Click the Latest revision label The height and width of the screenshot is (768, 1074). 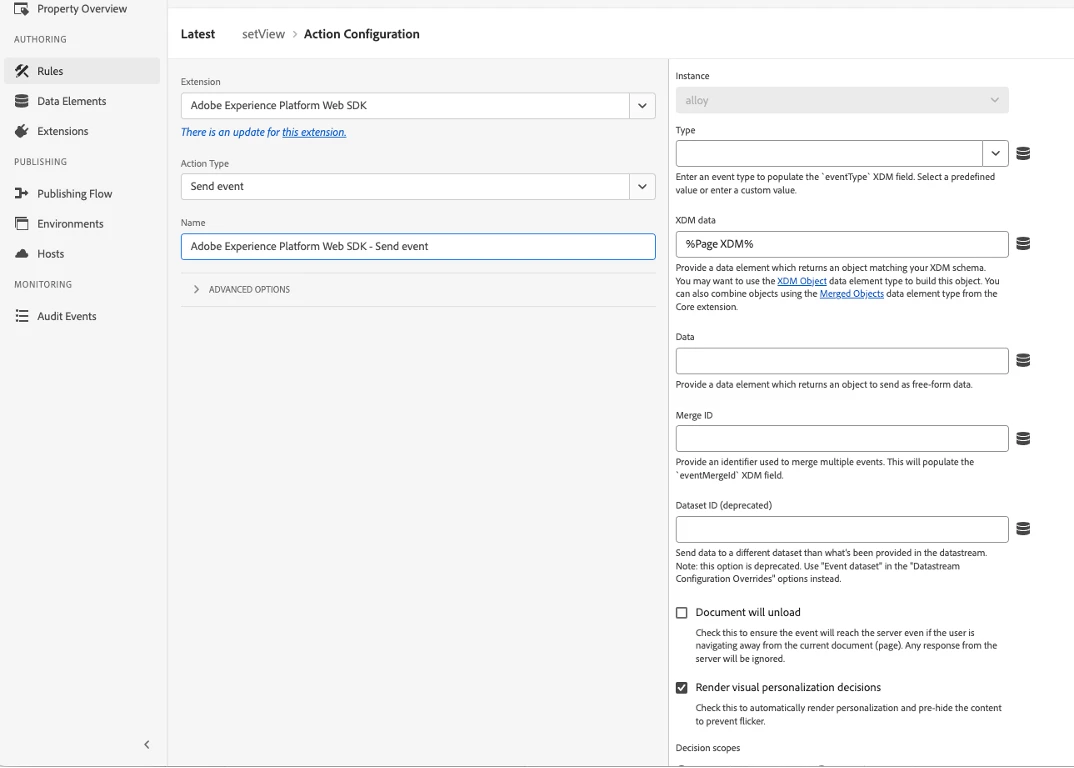198,34
